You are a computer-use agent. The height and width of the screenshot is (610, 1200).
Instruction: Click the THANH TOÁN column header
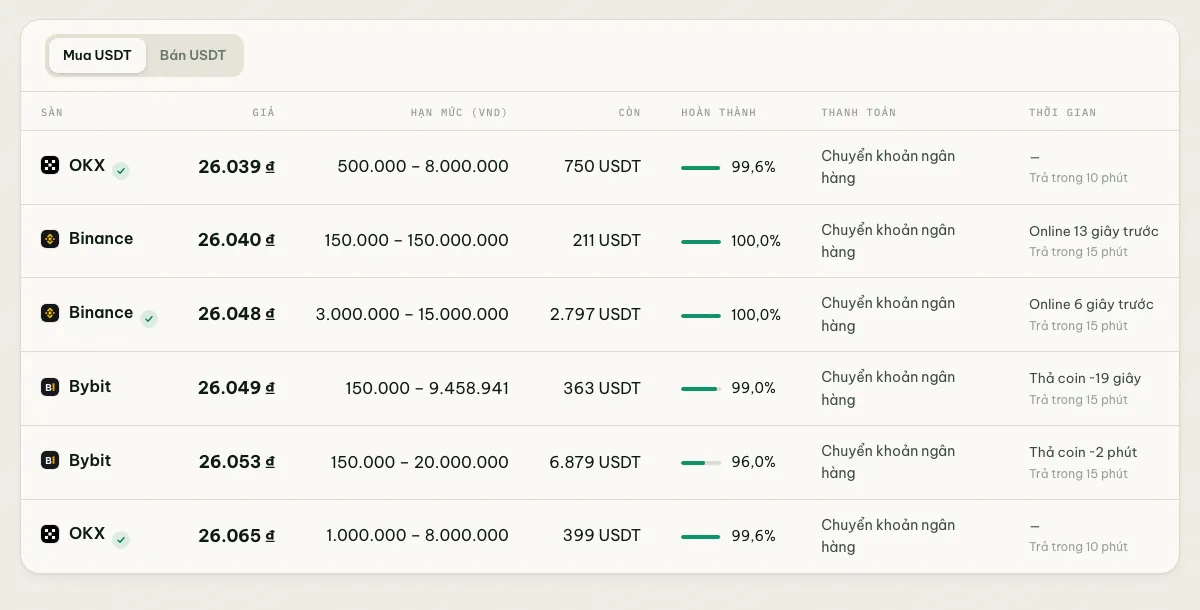(x=859, y=112)
